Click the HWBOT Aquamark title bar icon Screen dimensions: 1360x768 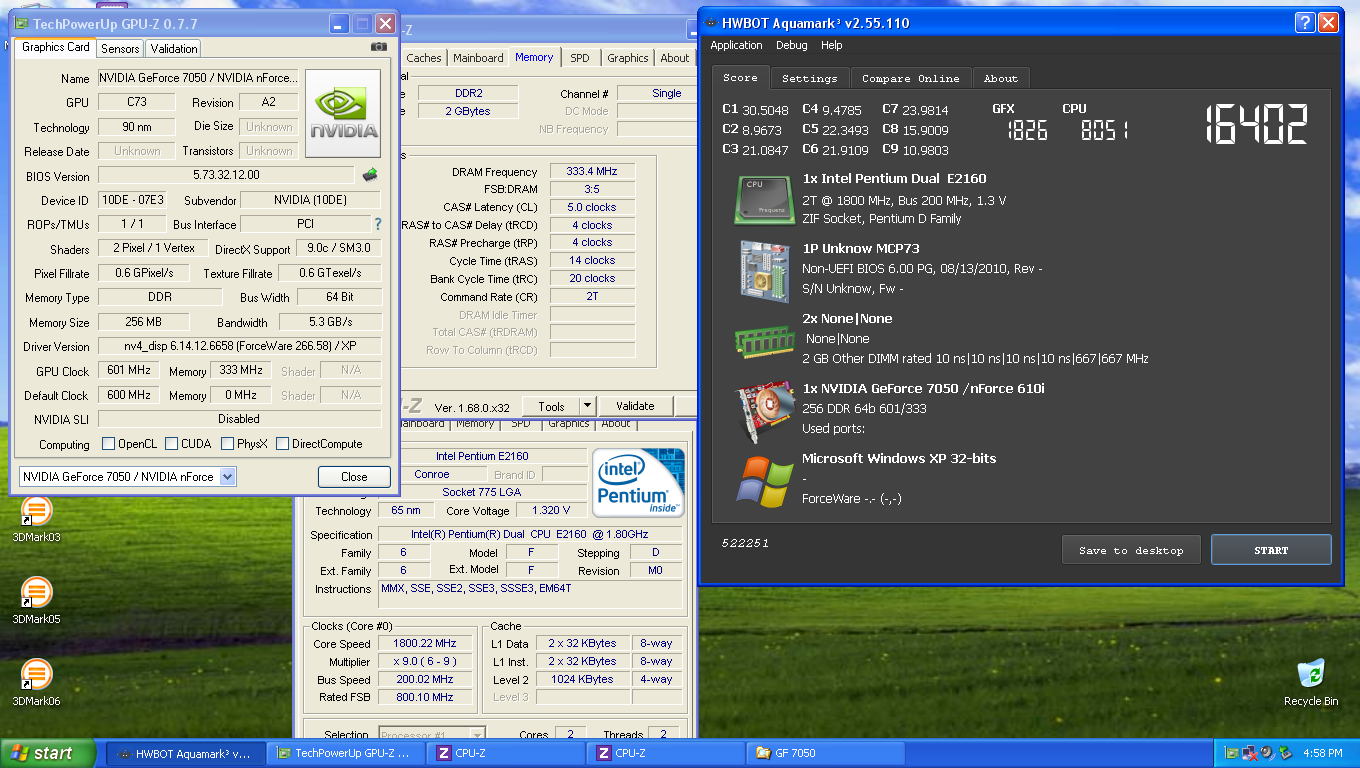[711, 23]
